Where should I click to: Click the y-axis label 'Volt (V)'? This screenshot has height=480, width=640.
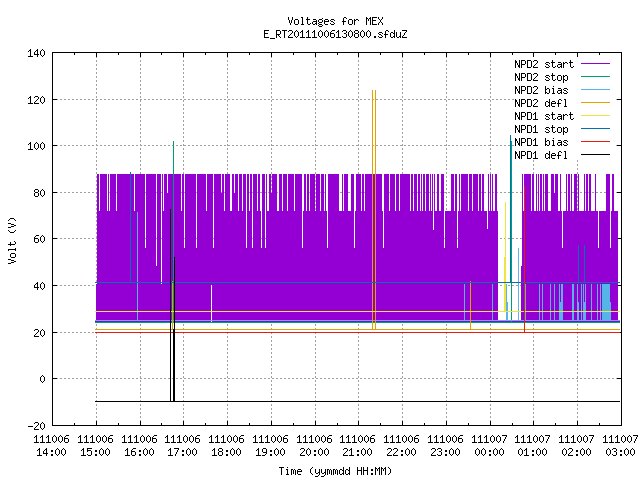coord(12,240)
